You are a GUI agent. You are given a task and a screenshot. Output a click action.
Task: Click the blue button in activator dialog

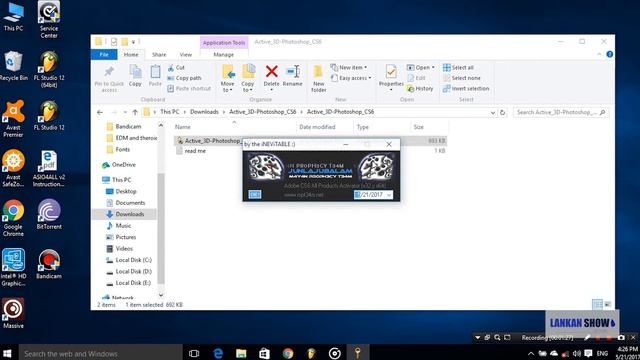(255, 195)
